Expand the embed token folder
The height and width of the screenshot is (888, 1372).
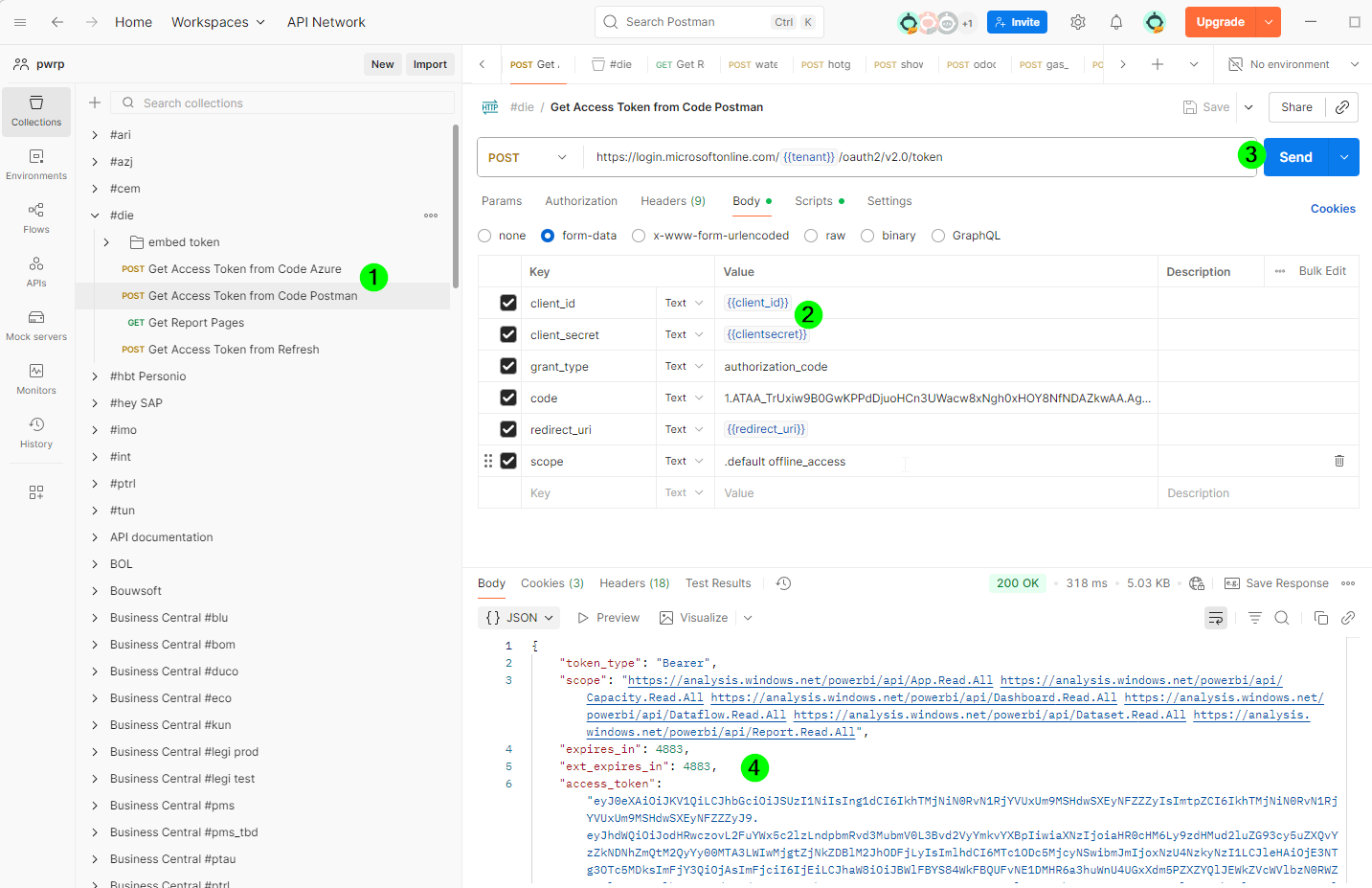106,242
